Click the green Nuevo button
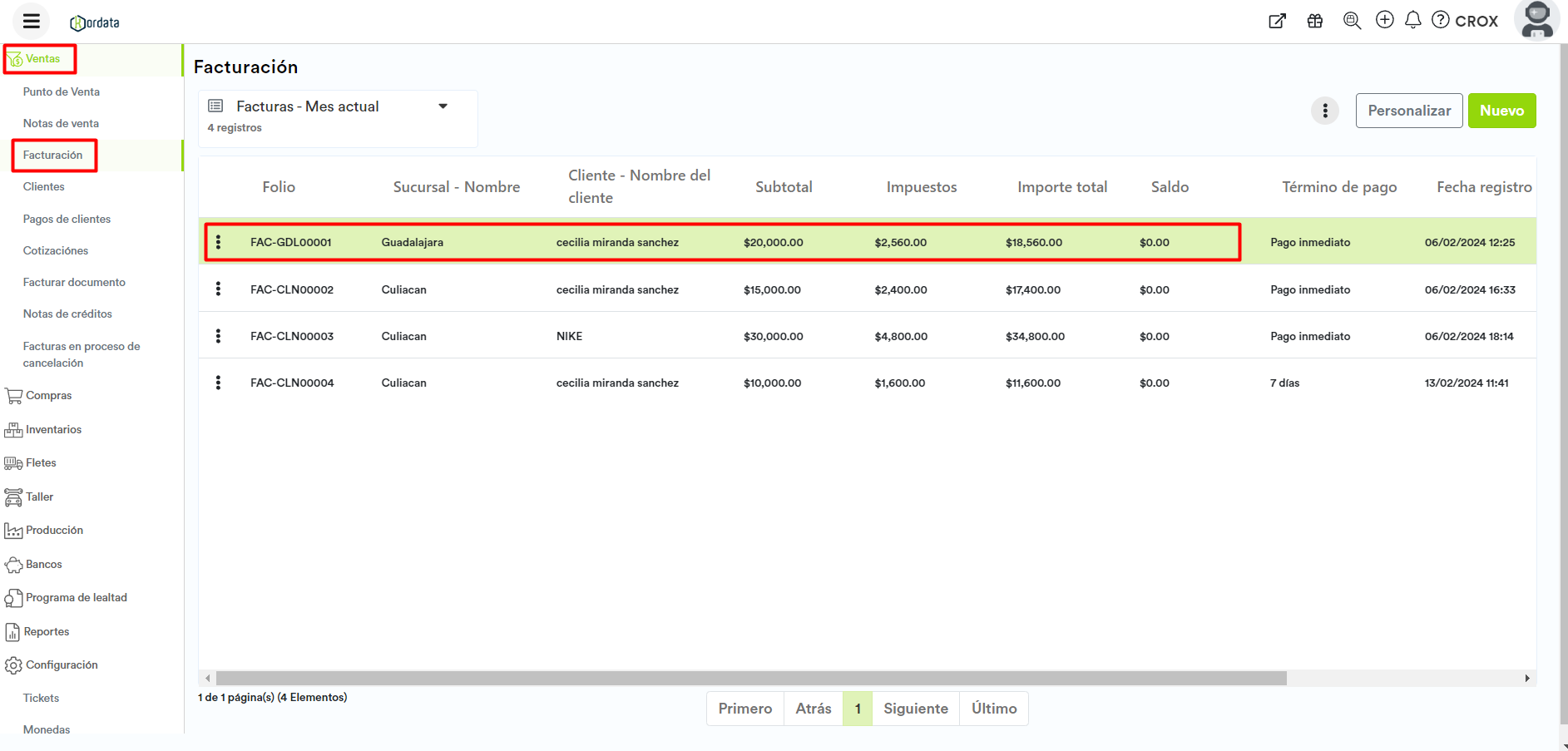This screenshot has height=751, width=1568. [x=1501, y=111]
